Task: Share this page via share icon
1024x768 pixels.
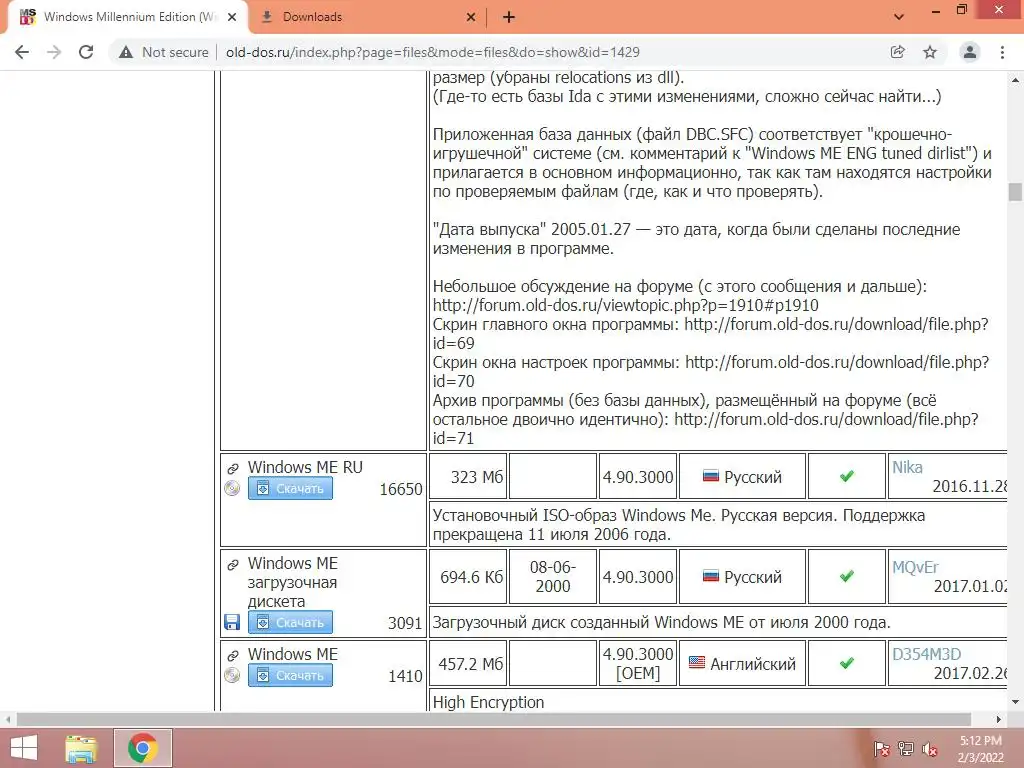Action: click(x=898, y=52)
